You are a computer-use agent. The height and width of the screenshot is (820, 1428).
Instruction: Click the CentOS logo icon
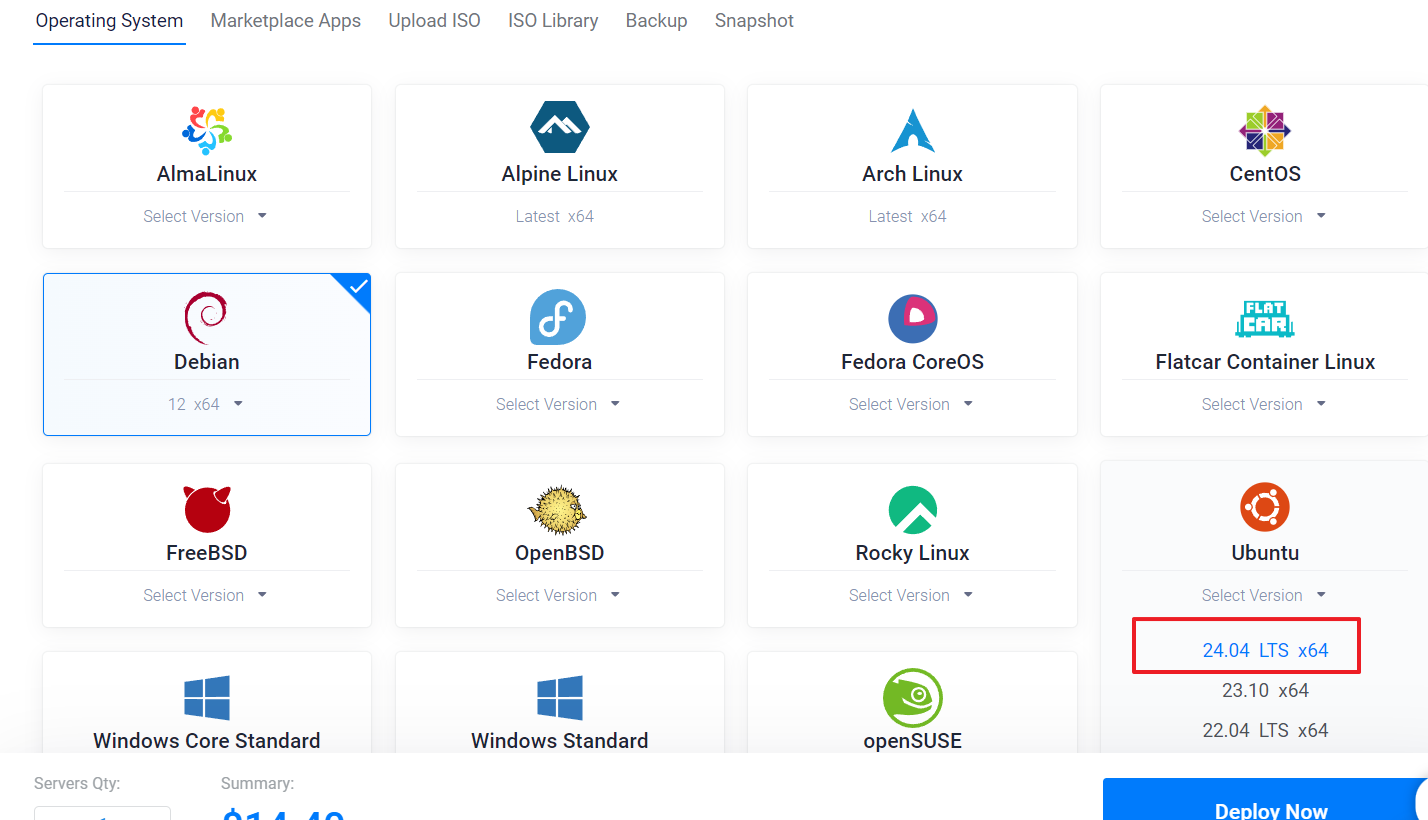1265,130
